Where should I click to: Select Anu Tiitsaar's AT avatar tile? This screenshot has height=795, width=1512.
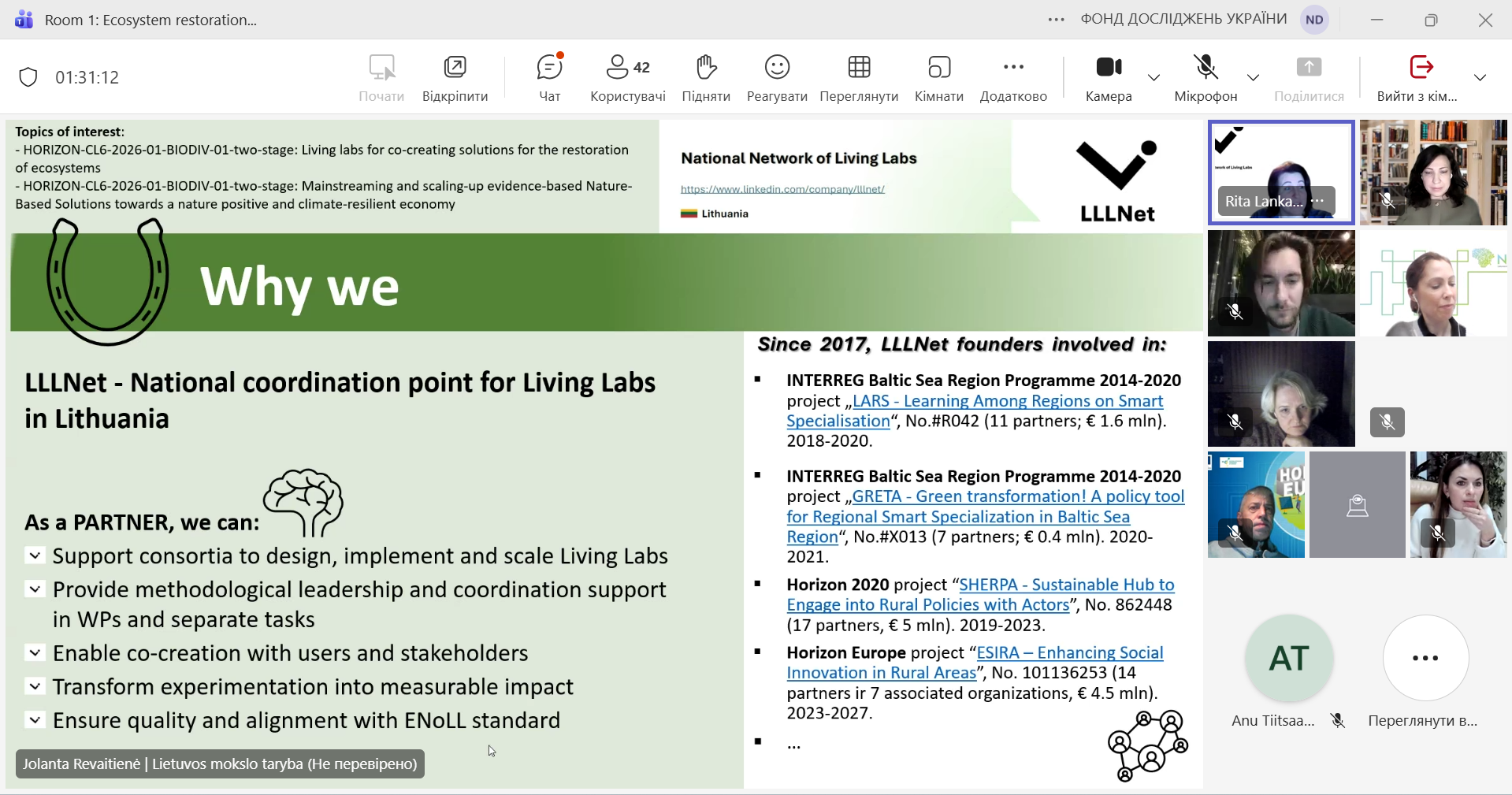pos(1289,659)
